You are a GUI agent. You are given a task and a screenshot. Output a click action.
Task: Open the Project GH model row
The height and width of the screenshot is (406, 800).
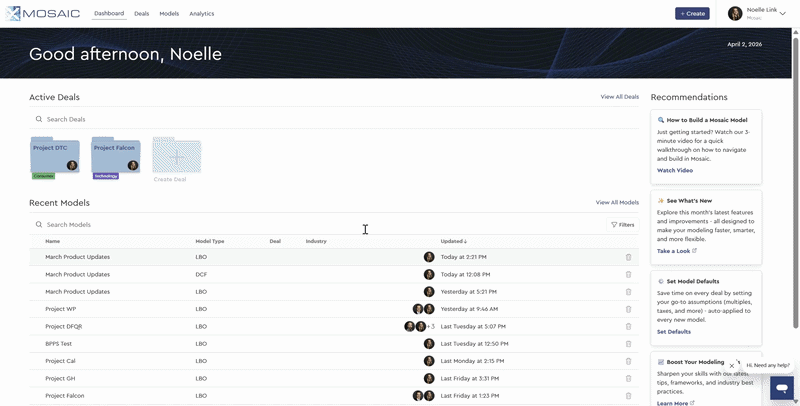[x=334, y=378]
